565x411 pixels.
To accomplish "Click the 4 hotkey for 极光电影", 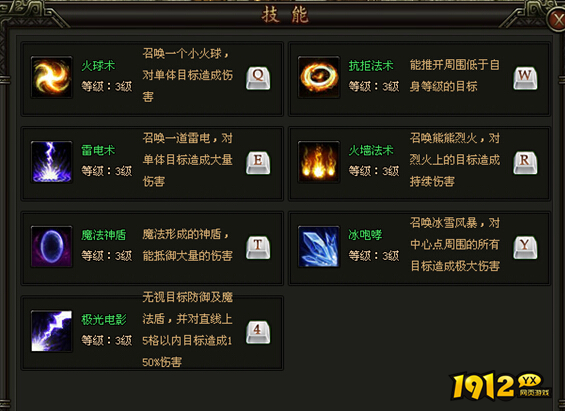I will pos(258,332).
